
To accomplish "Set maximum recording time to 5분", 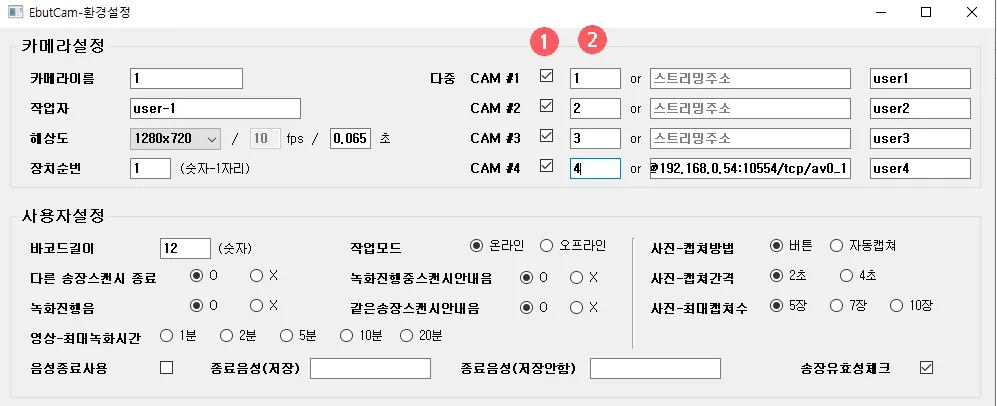I will point(287,336).
